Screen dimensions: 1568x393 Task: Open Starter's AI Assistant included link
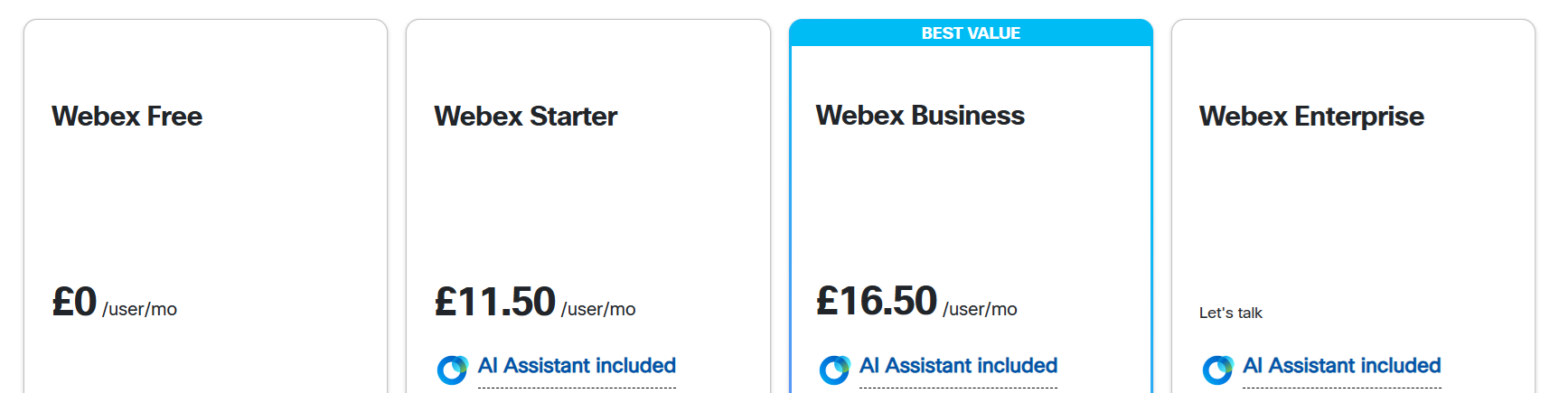[577, 366]
